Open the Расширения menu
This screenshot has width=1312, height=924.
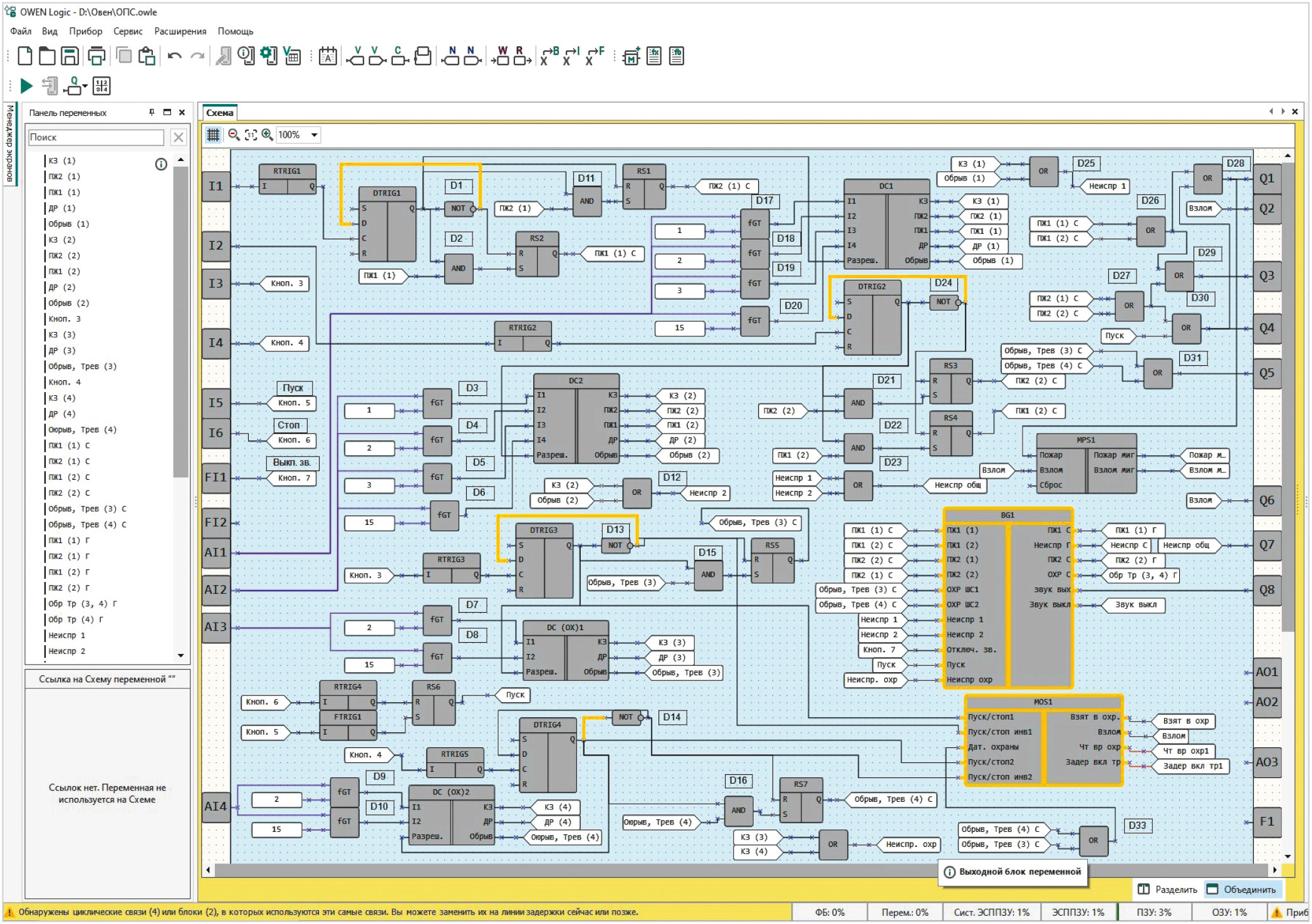coord(180,31)
